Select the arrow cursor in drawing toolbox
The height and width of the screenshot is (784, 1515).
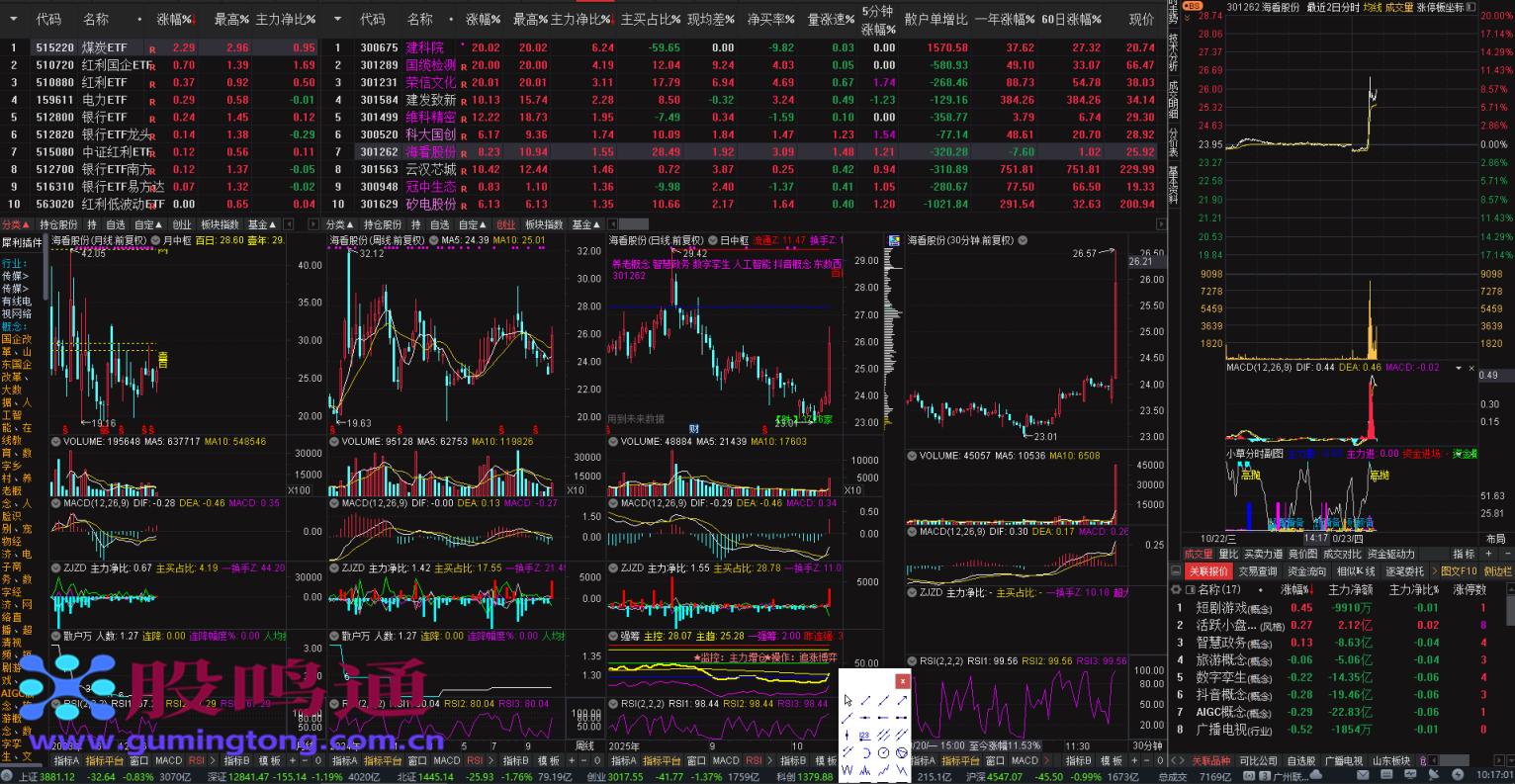click(847, 700)
